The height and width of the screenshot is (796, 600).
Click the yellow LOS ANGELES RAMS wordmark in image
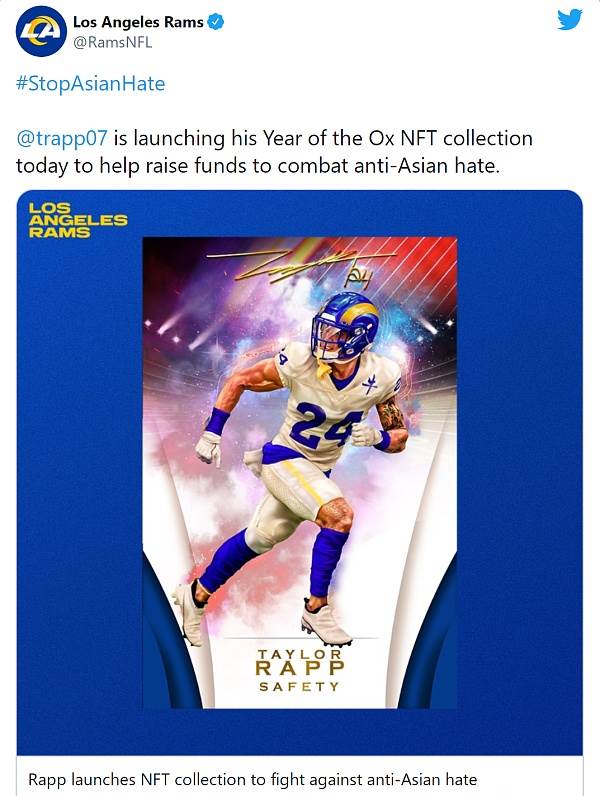click(78, 220)
